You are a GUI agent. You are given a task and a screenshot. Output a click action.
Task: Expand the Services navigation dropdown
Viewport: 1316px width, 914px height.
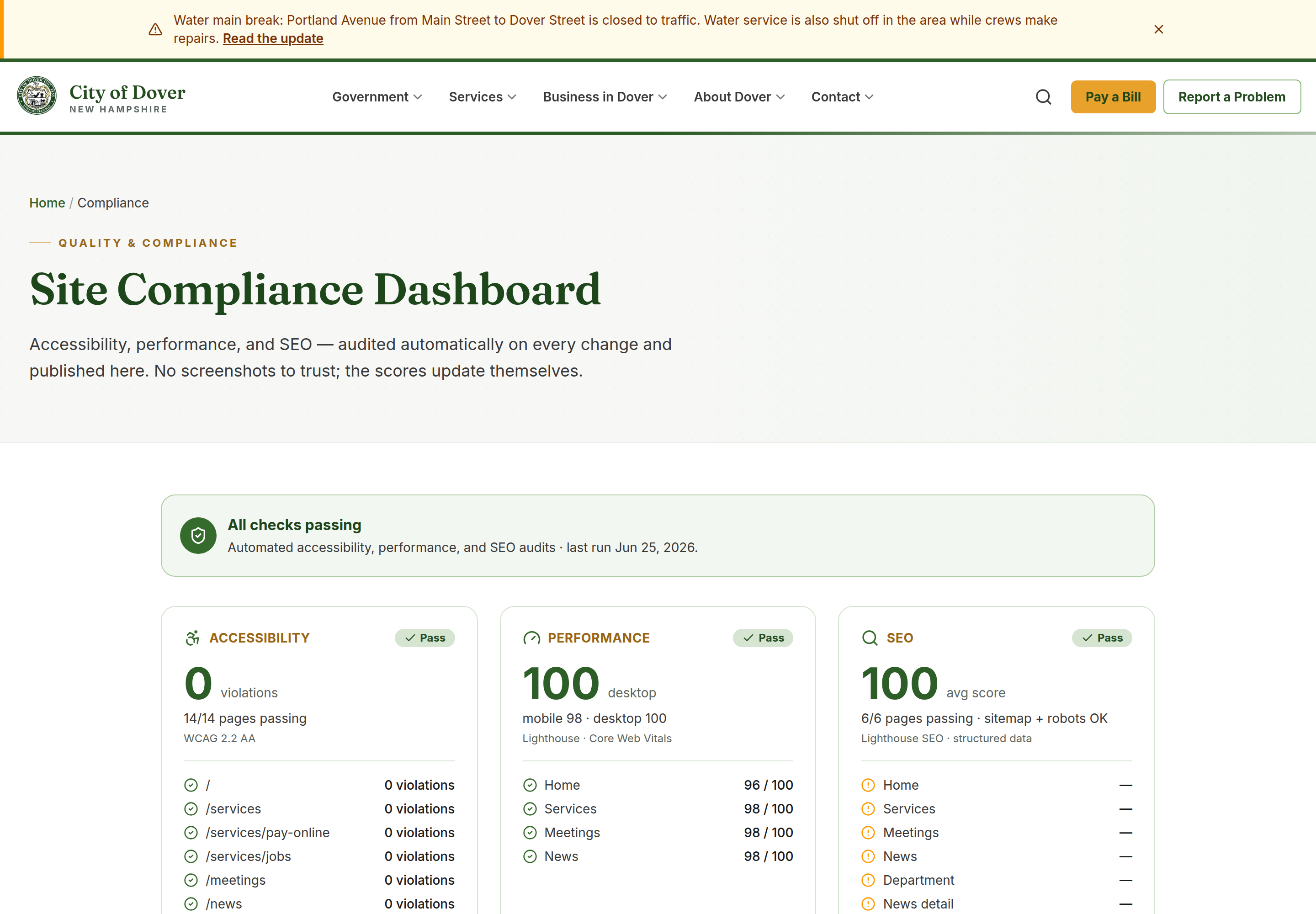[x=483, y=97]
